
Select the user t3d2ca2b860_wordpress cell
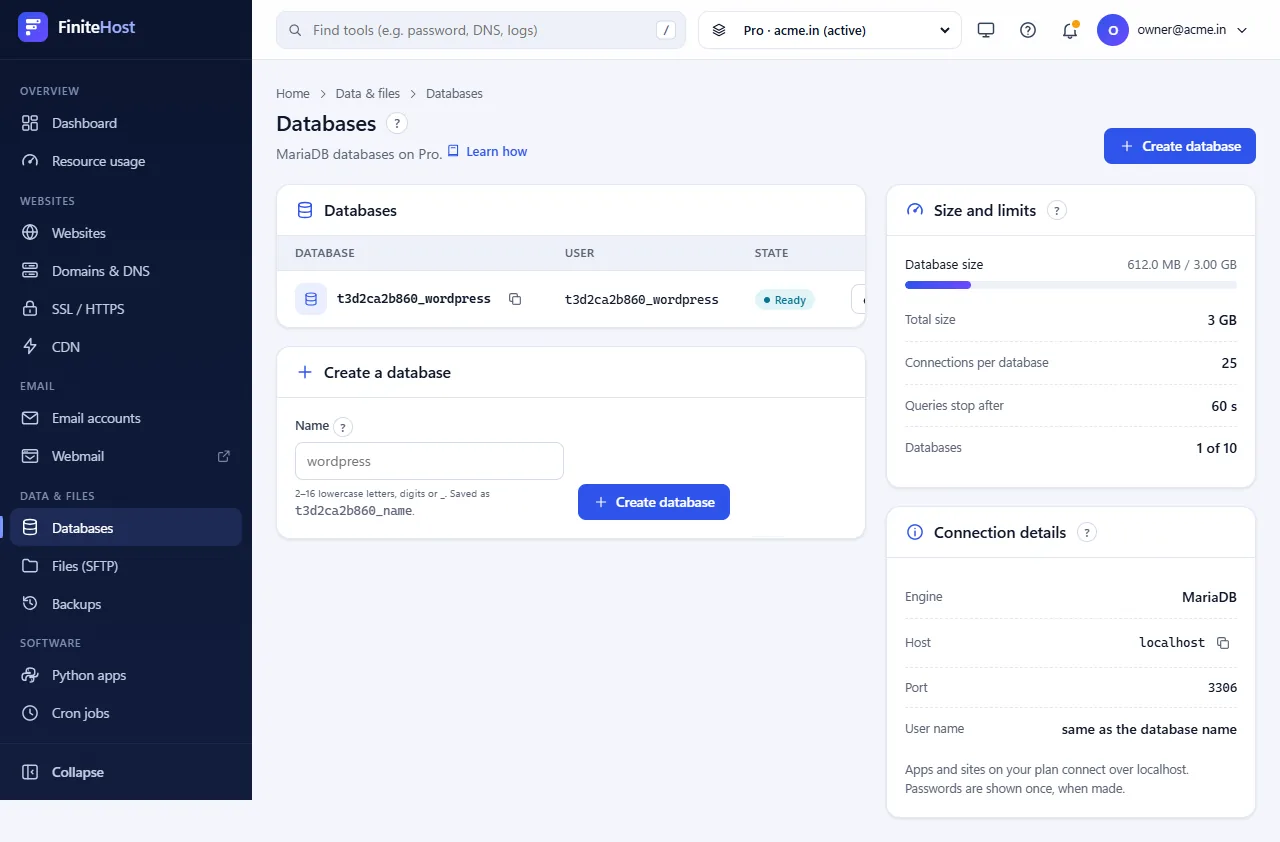[642, 299]
